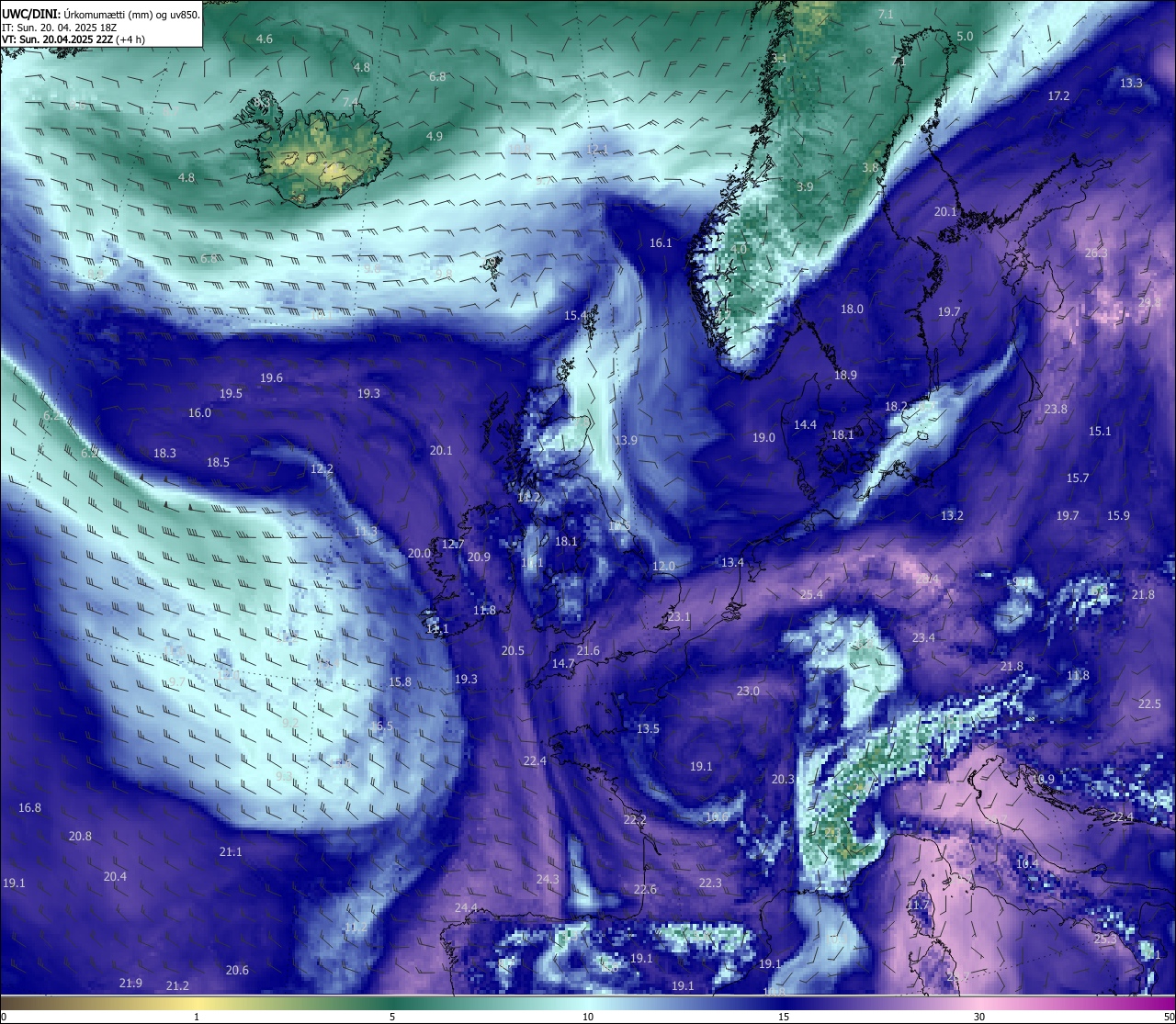
Task: Click the init time line 'IT: Sun. 20. 04. 2025 18Z'
Action: (61, 27)
